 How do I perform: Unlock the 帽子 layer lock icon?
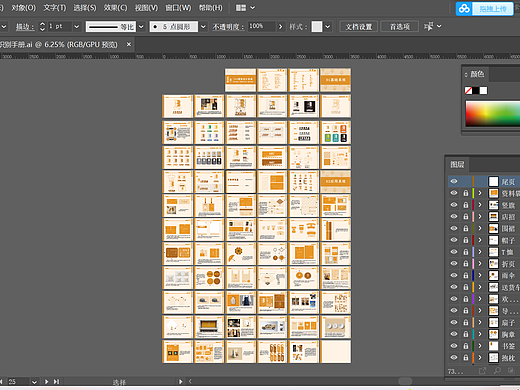466,240
